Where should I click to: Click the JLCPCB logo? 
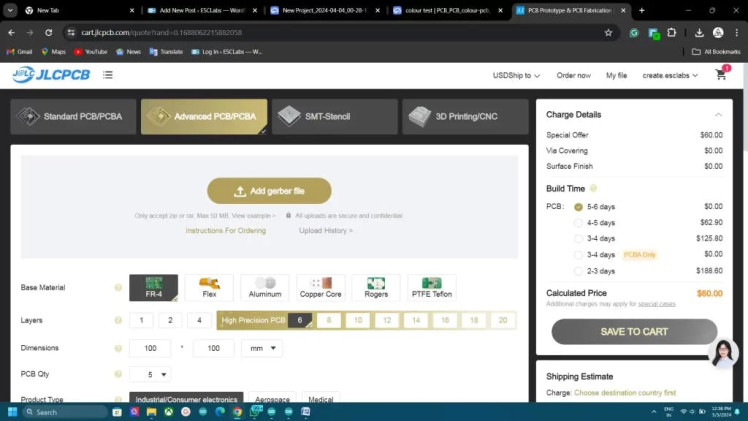click(x=51, y=75)
